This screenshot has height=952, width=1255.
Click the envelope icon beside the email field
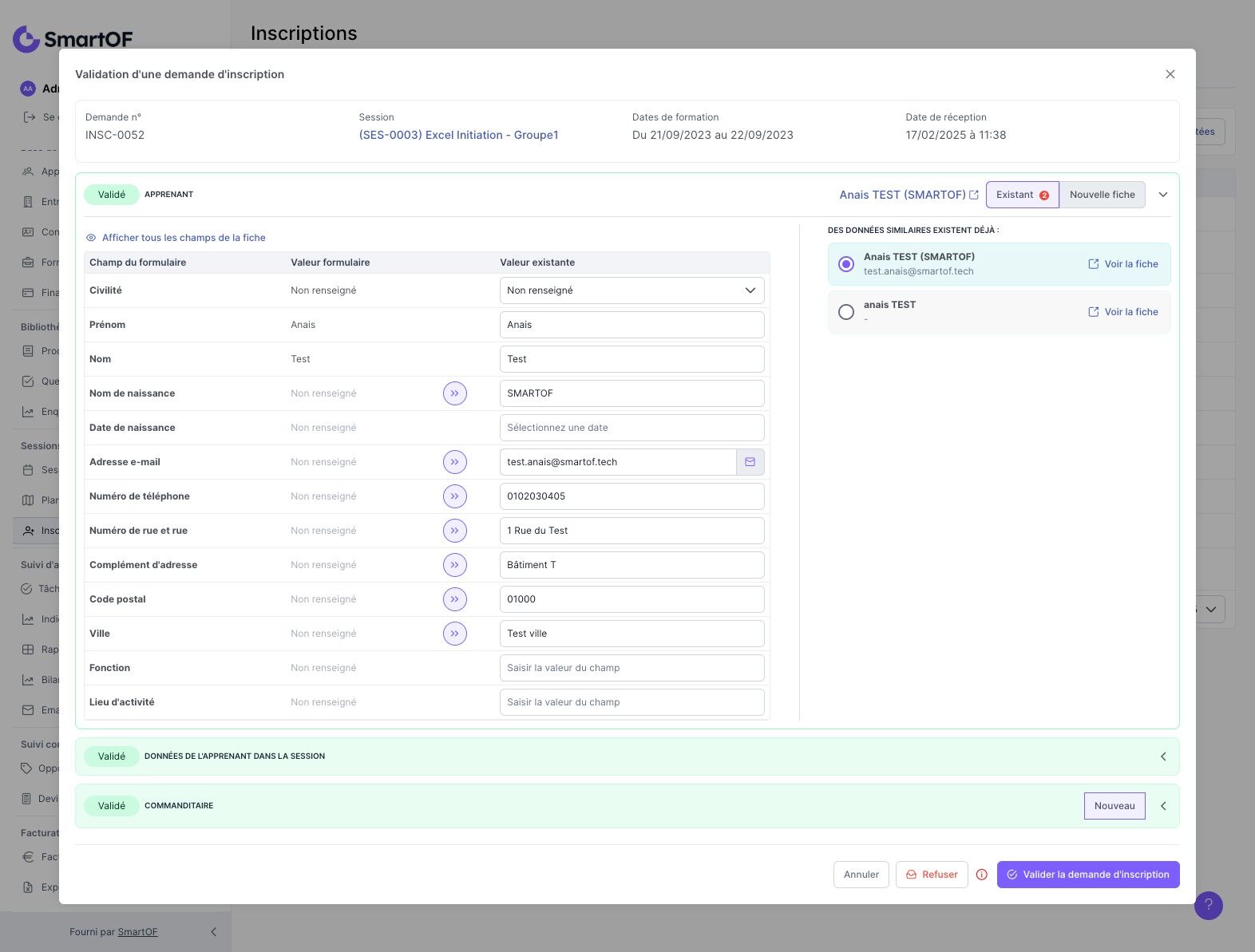pos(750,462)
